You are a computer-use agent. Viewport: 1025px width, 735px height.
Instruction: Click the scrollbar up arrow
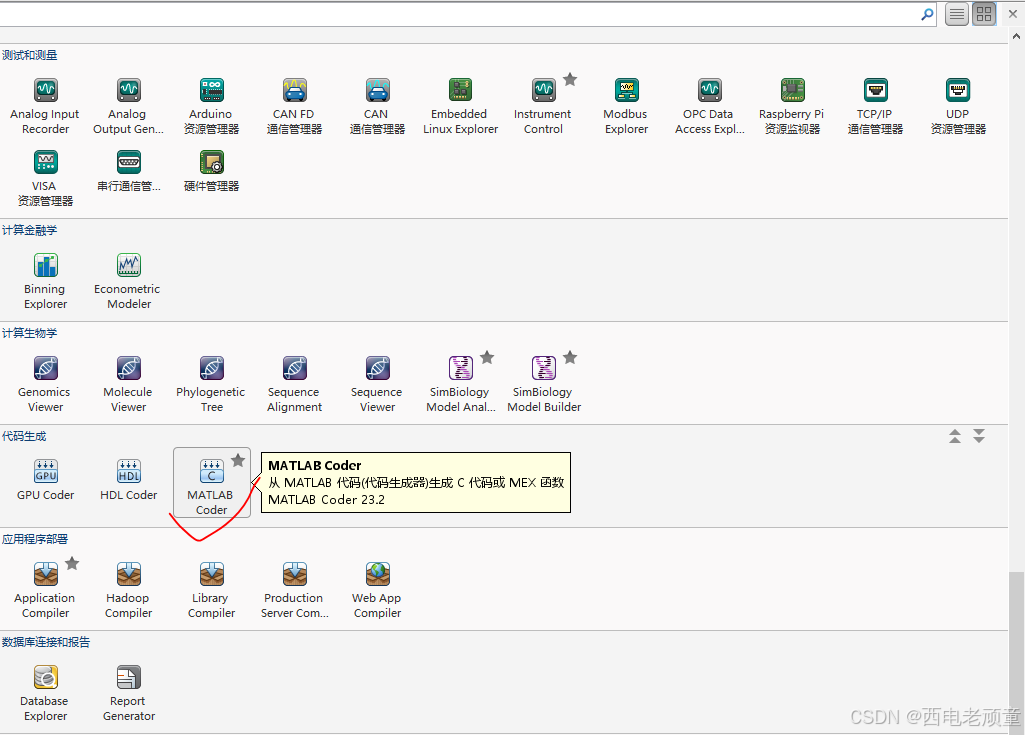[x=1017, y=37]
